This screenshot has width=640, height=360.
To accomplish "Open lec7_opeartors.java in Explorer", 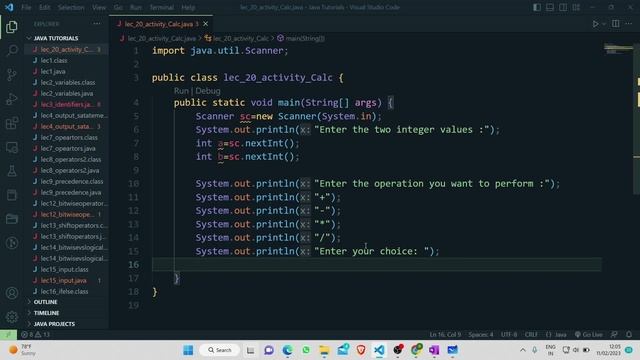I will point(68,149).
